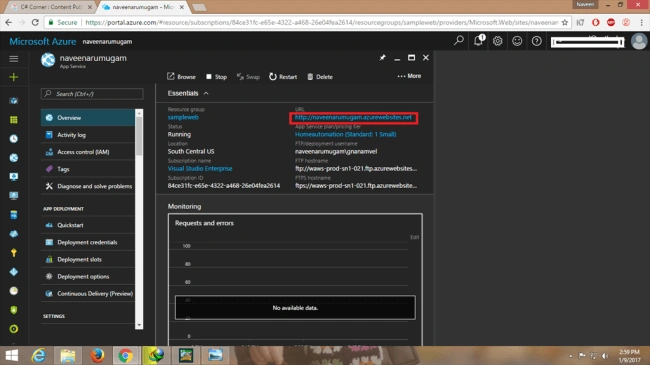650x365 pixels.
Task: Open Access control (IAM)
Action: [87, 152]
